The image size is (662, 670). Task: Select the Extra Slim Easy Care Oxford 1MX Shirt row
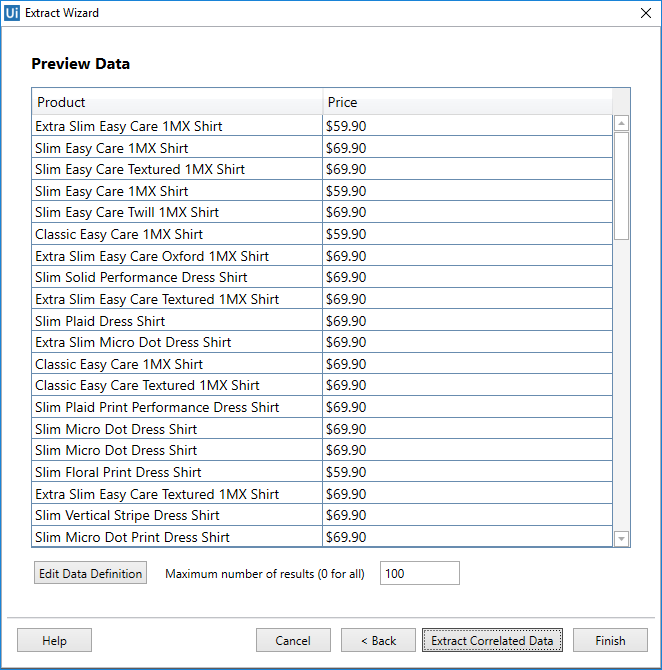coord(152,256)
